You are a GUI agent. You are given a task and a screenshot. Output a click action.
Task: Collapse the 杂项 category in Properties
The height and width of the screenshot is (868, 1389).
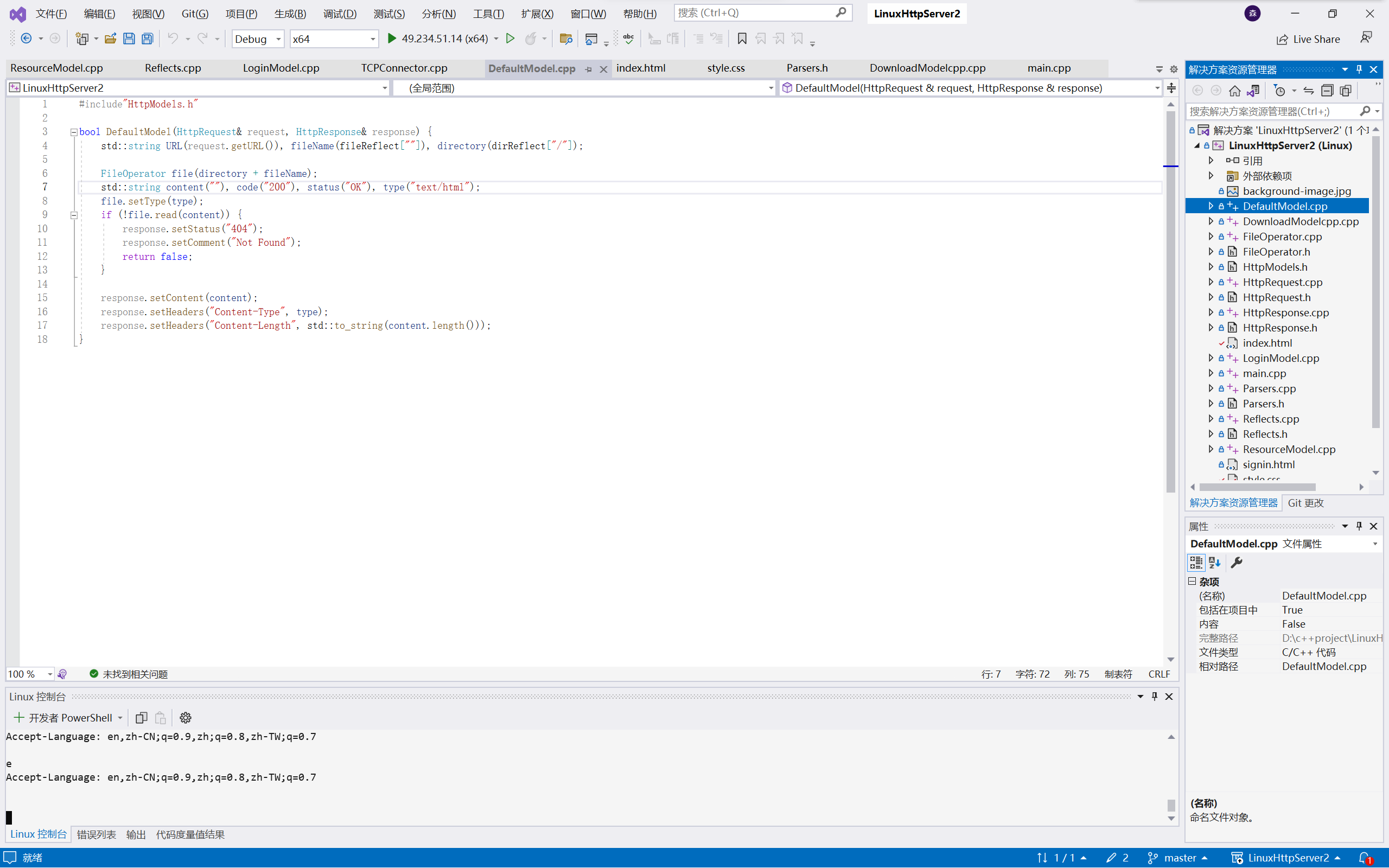1193,582
